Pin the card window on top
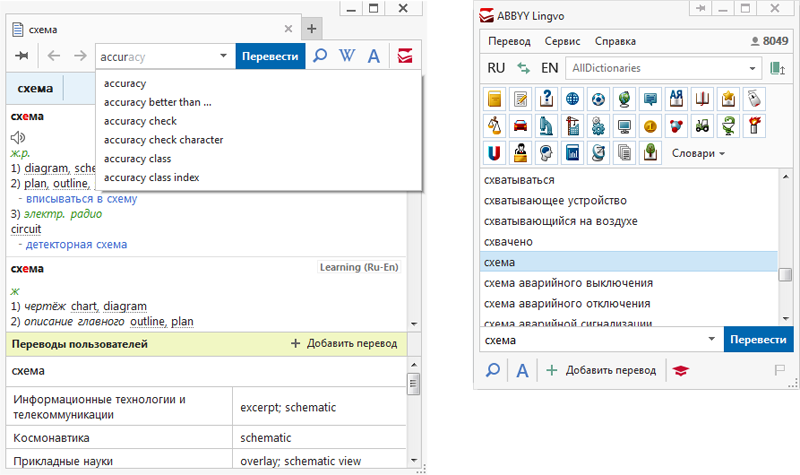 21,56
